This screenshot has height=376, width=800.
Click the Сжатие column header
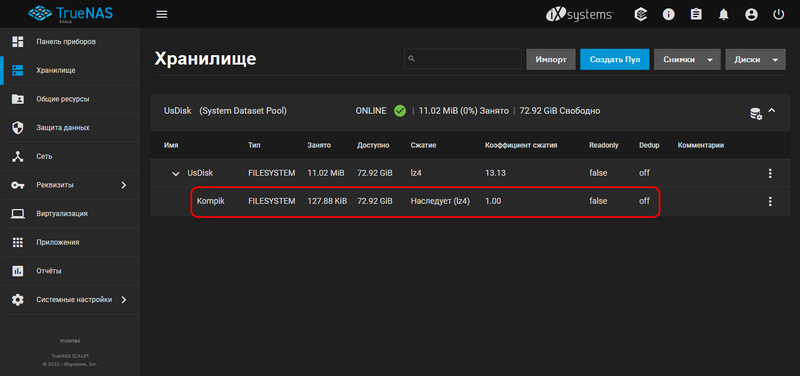tap(423, 145)
